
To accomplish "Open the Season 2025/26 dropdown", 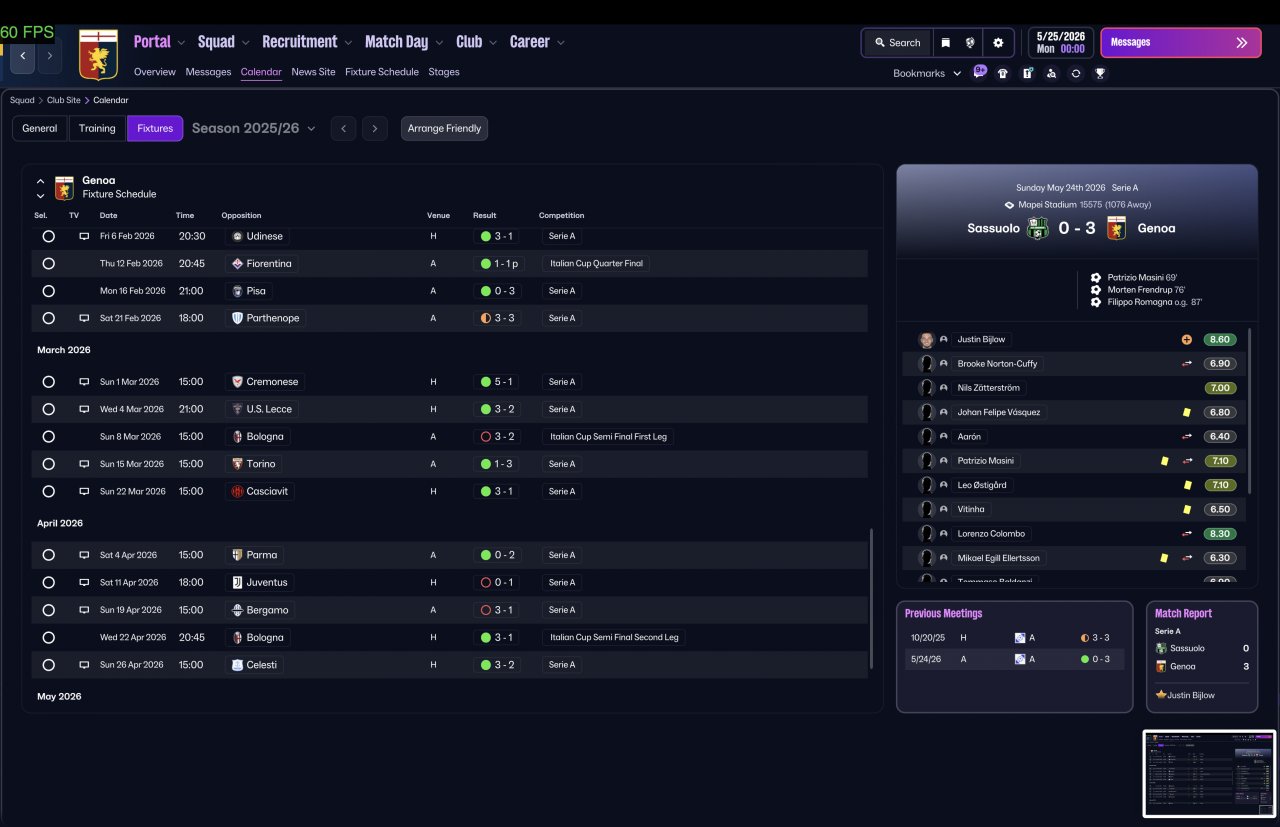I will click(254, 128).
